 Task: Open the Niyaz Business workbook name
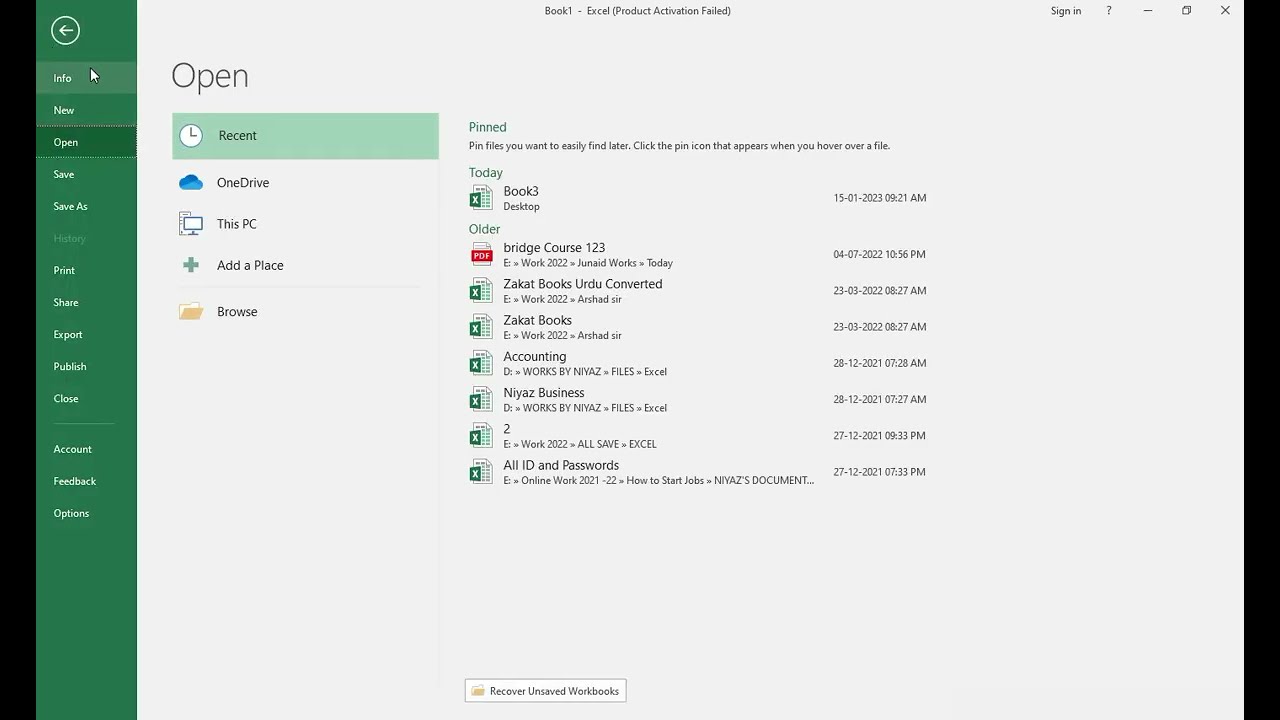(x=544, y=393)
